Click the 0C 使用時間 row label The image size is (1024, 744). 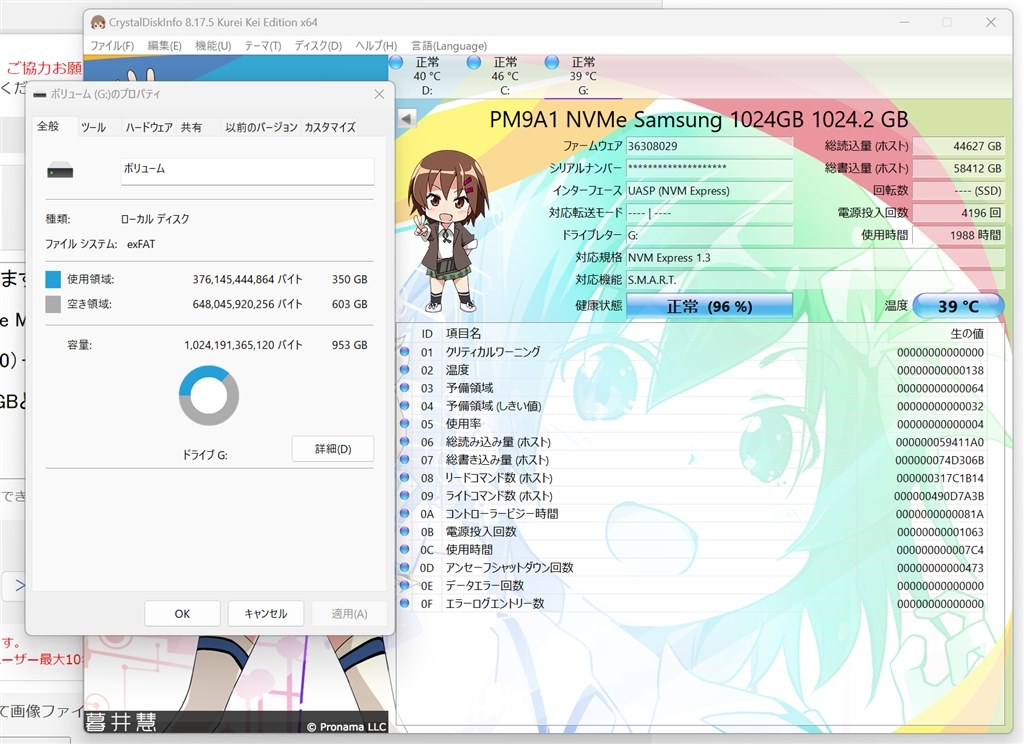click(x=469, y=550)
